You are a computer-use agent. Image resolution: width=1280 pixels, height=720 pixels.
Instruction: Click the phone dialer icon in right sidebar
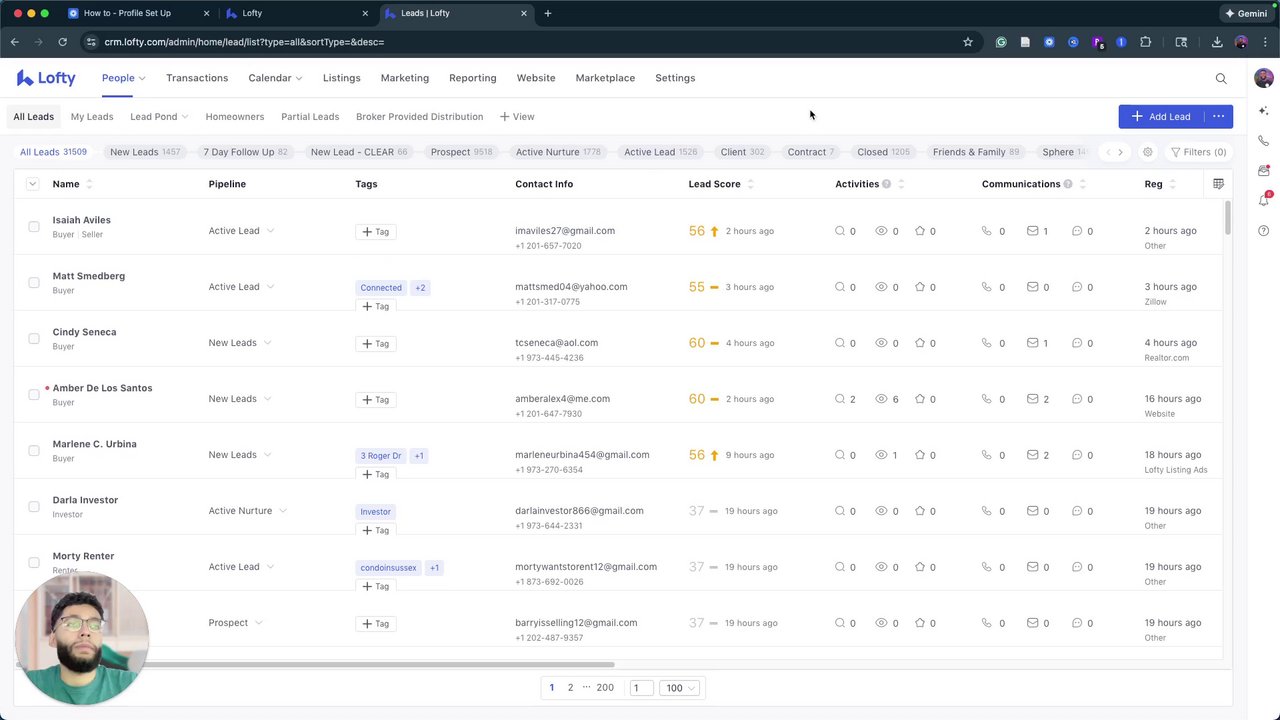coord(1264,141)
